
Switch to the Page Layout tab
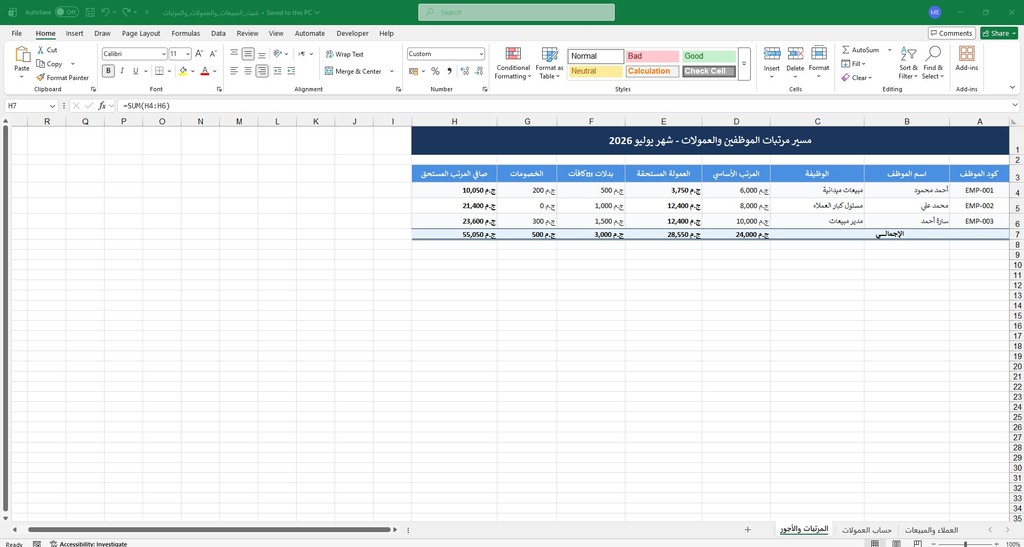(x=141, y=33)
